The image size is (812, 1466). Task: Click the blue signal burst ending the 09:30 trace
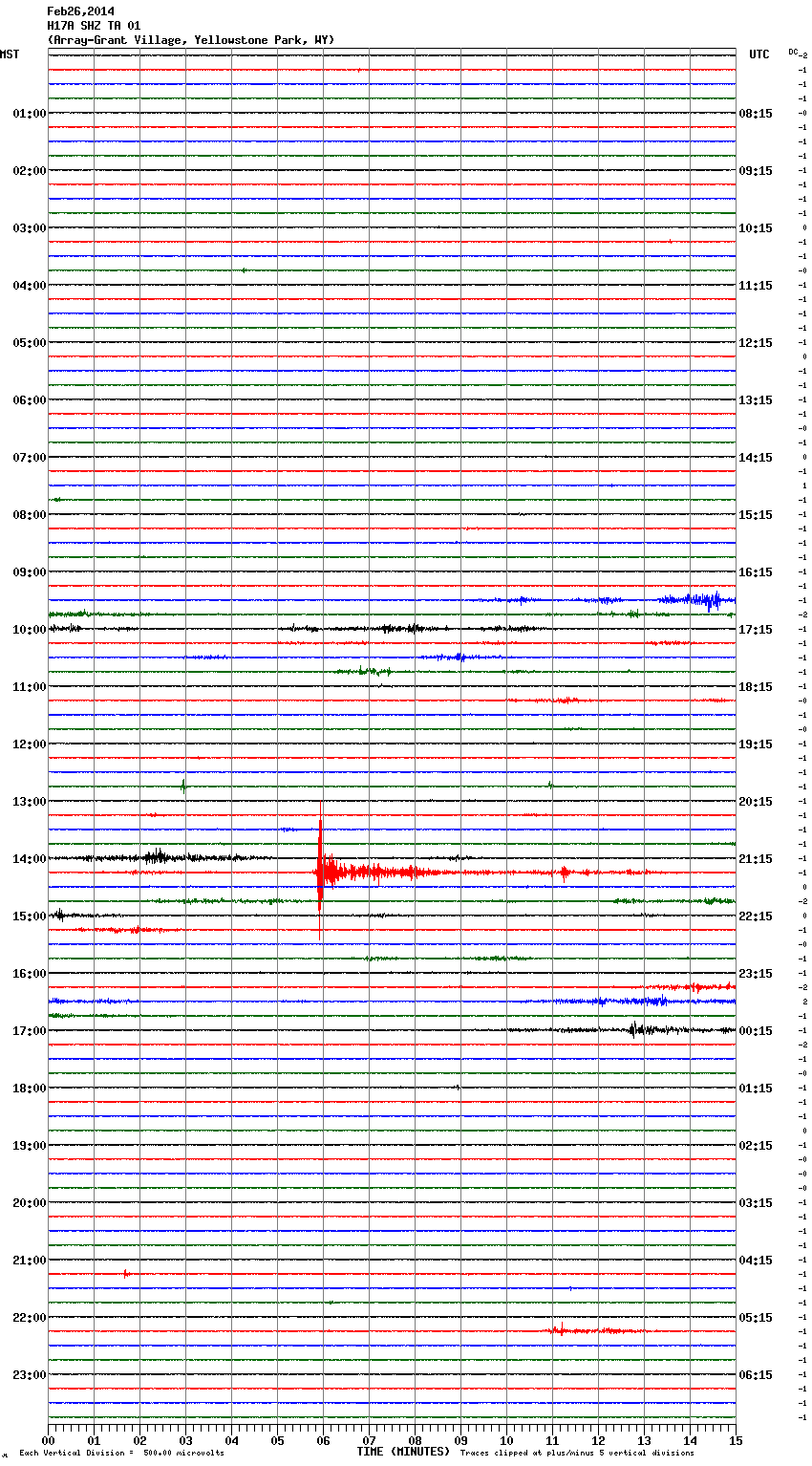[x=695, y=600]
